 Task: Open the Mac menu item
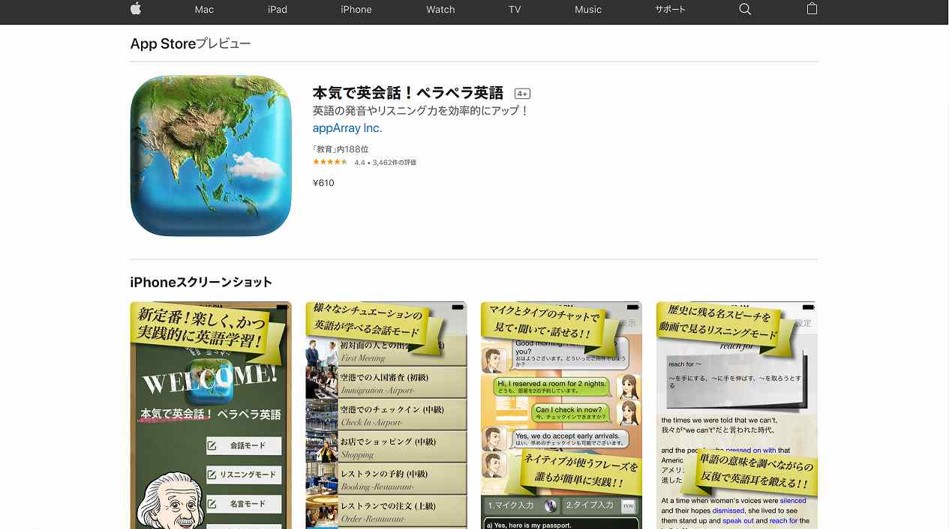[x=204, y=10]
